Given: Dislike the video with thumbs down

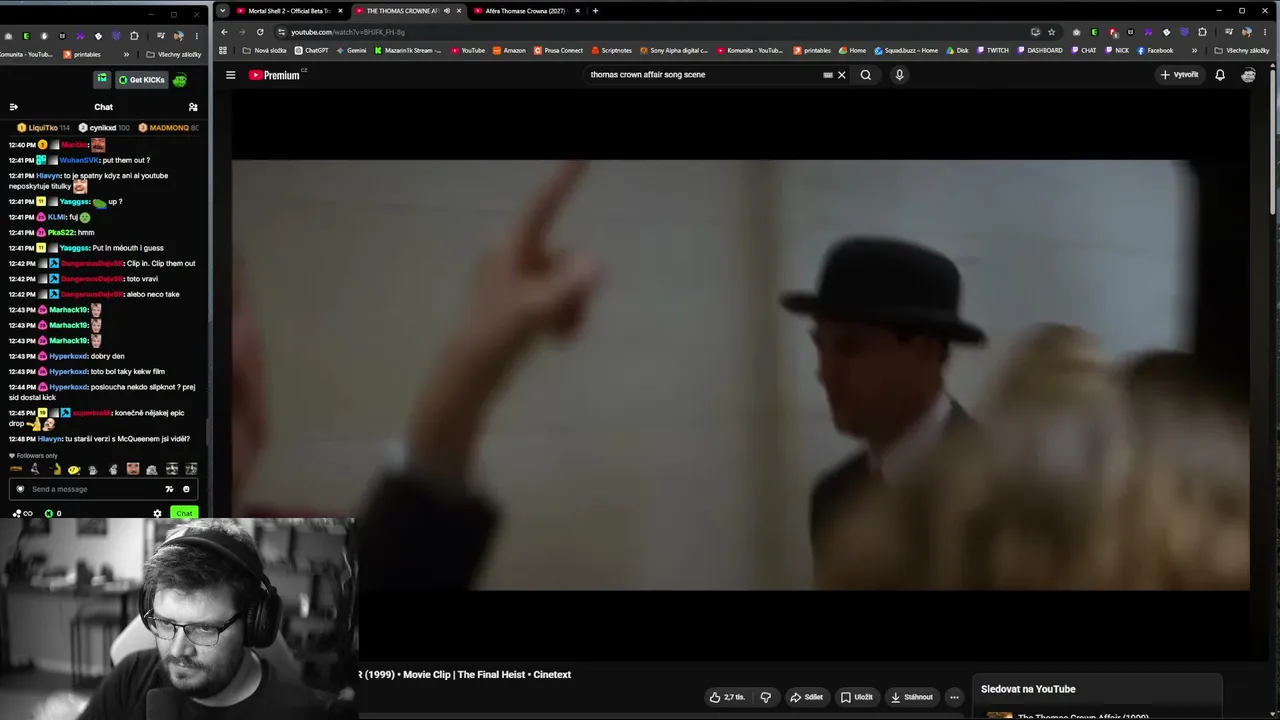Looking at the screenshot, I should click(766, 697).
